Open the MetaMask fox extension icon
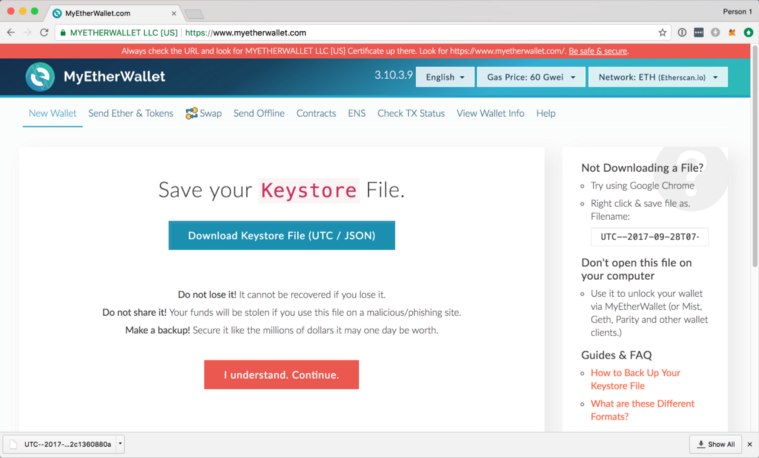The height and width of the screenshot is (458, 759). point(732,32)
